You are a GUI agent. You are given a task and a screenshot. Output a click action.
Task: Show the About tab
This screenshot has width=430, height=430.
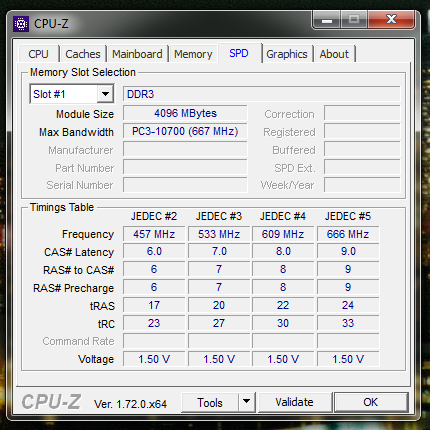tap(334, 54)
